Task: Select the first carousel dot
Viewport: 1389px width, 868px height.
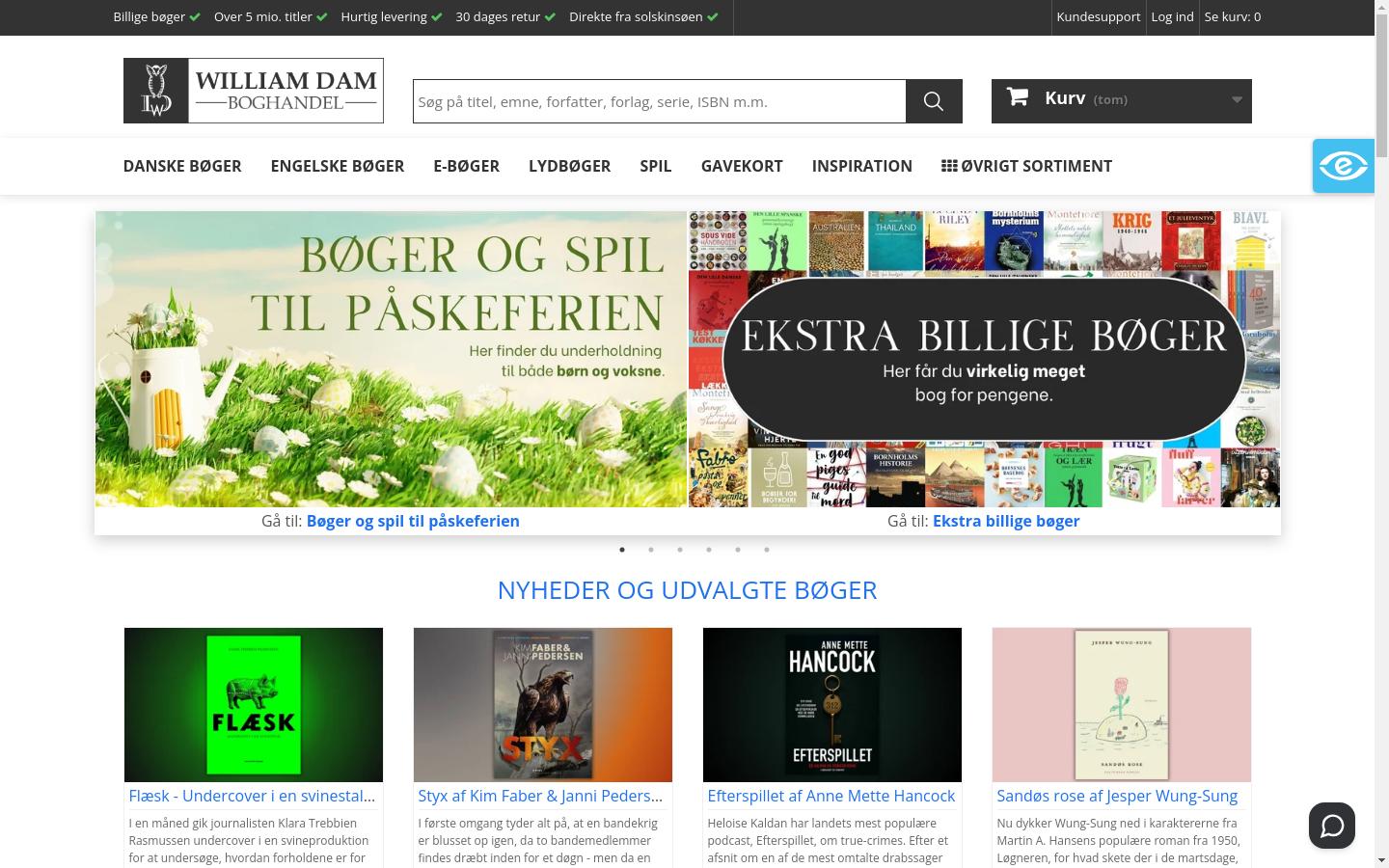Action: [622, 550]
